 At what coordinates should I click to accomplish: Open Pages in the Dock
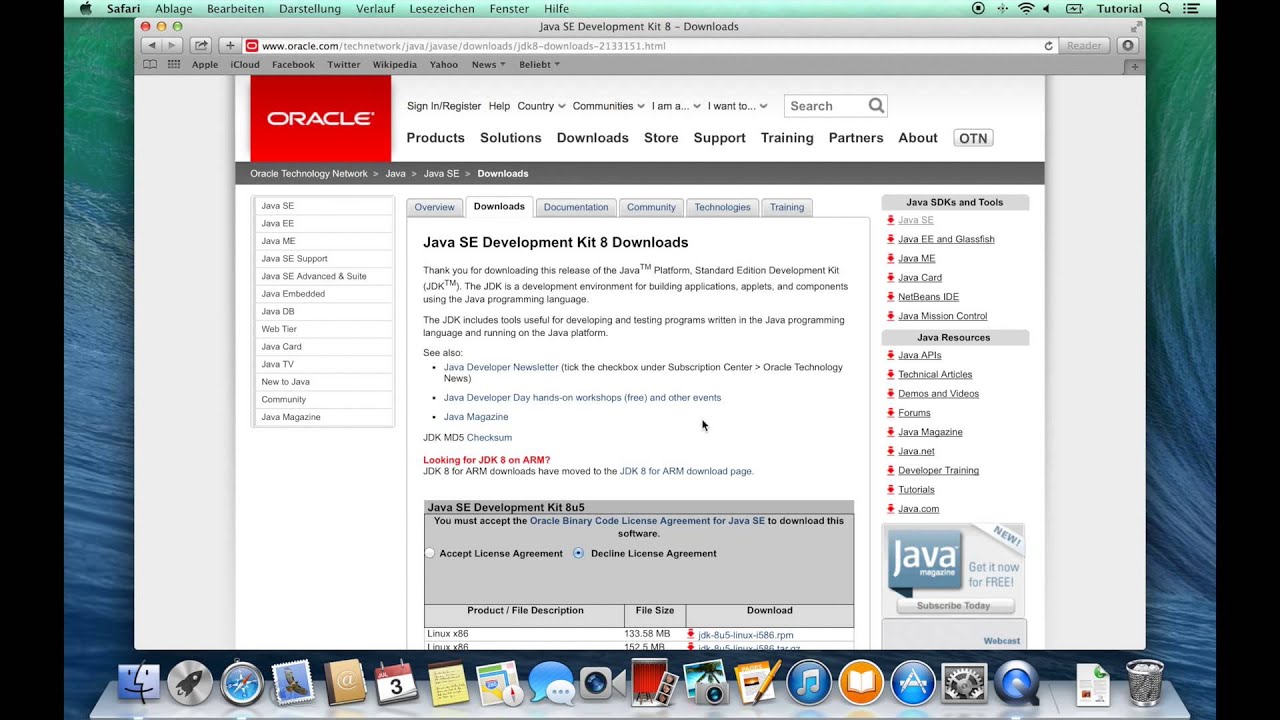click(x=757, y=684)
